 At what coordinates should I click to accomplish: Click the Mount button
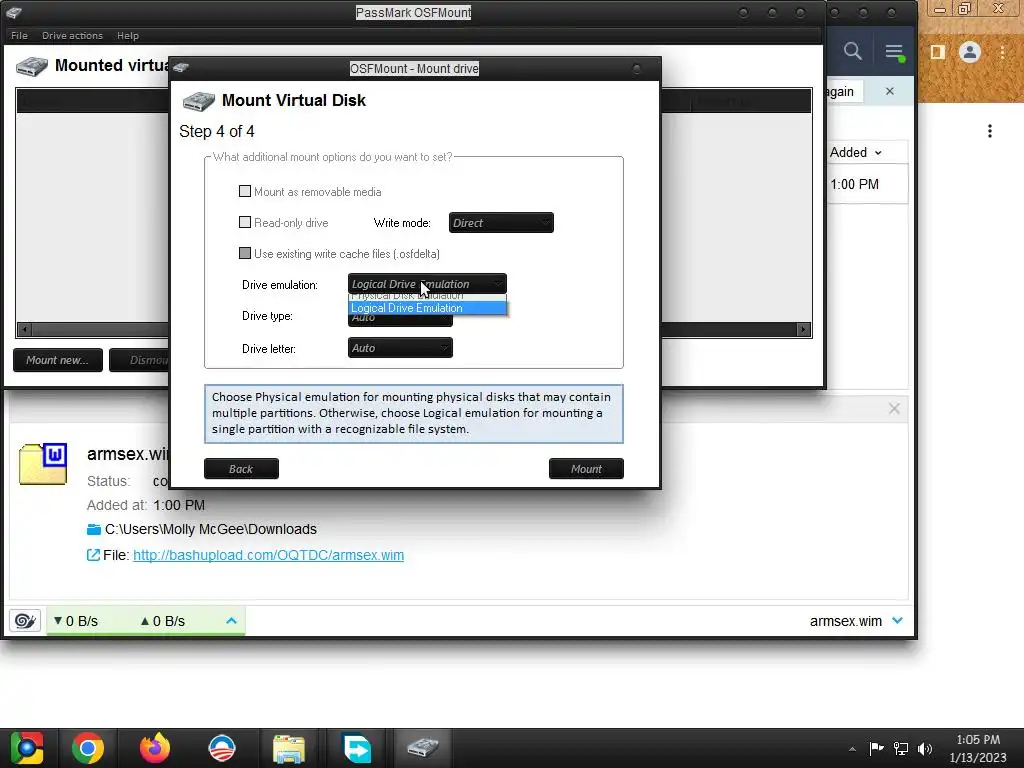pyautogui.click(x=586, y=469)
